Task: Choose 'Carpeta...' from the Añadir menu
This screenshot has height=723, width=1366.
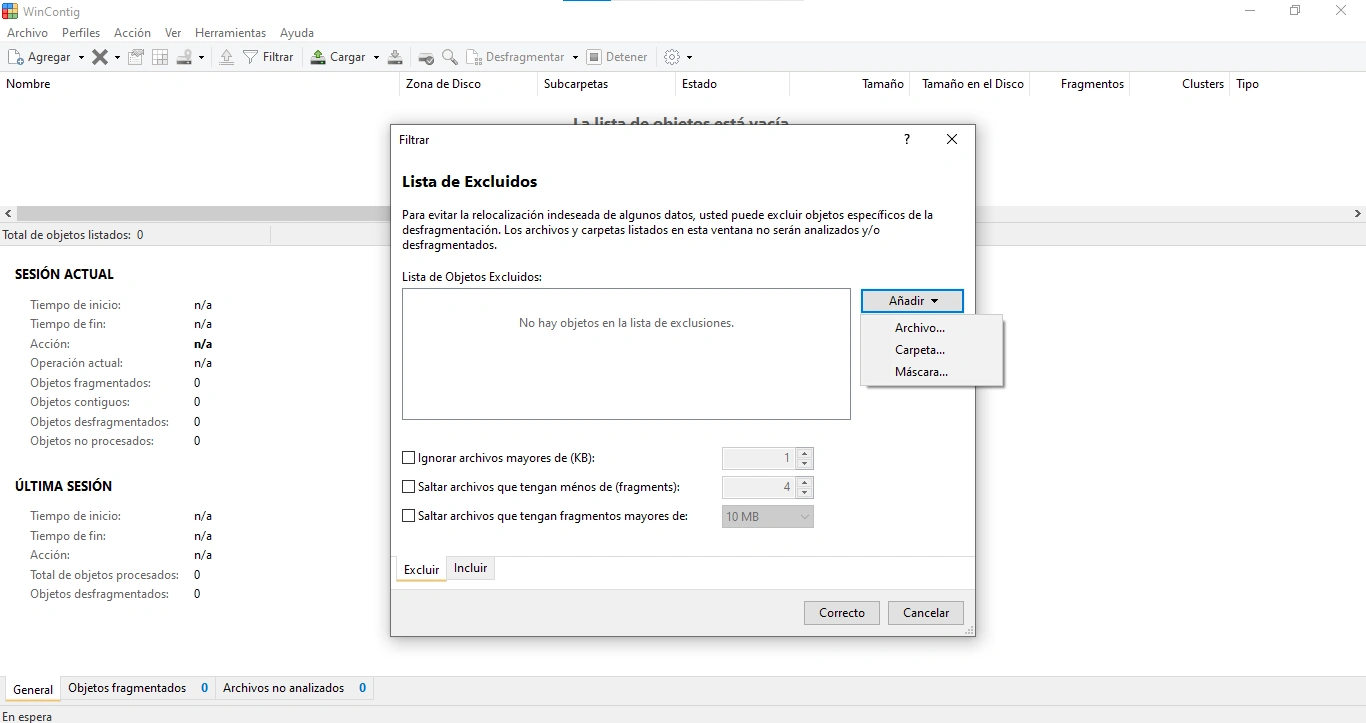Action: [x=920, y=350]
